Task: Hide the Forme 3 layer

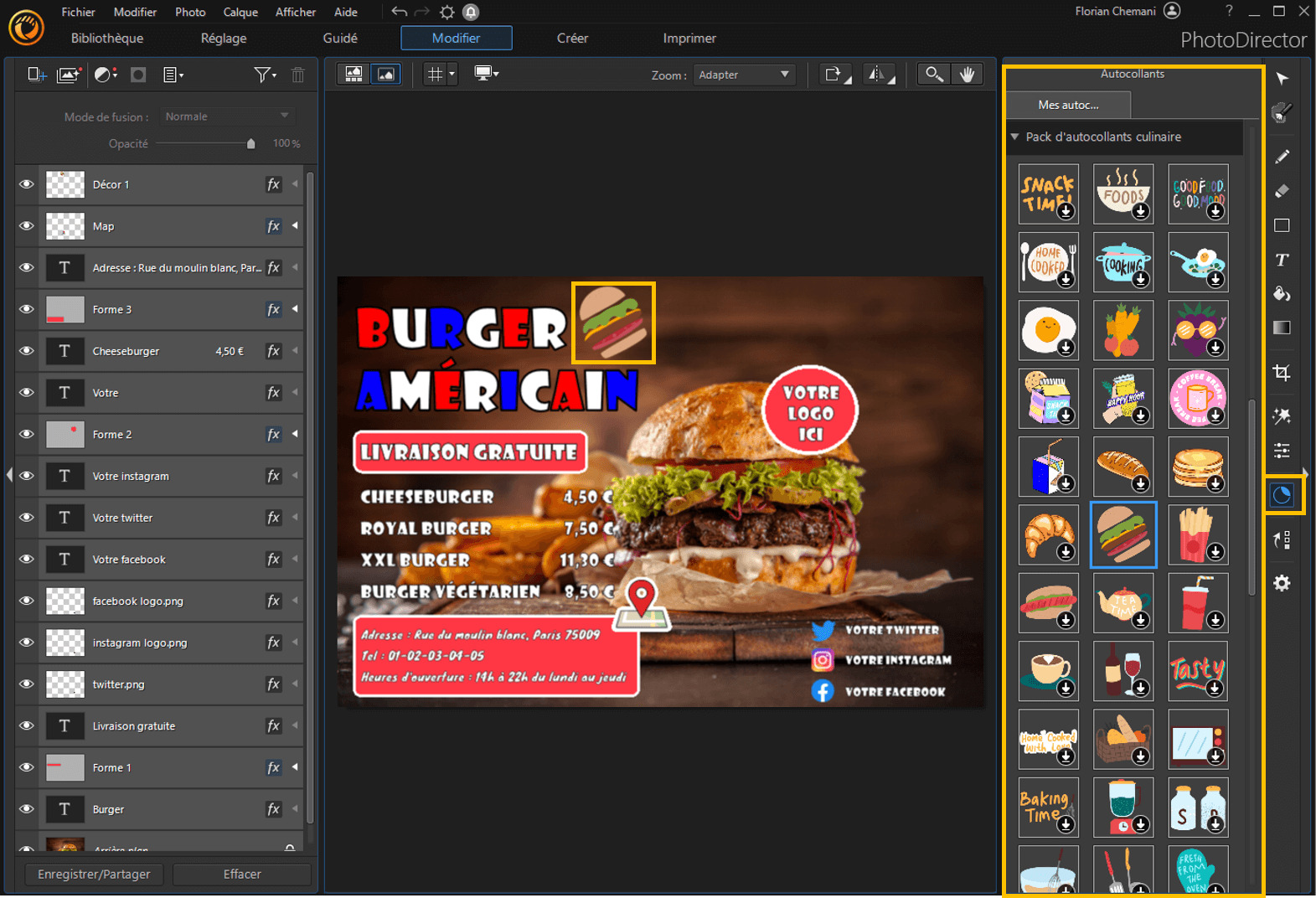Action: (x=26, y=309)
